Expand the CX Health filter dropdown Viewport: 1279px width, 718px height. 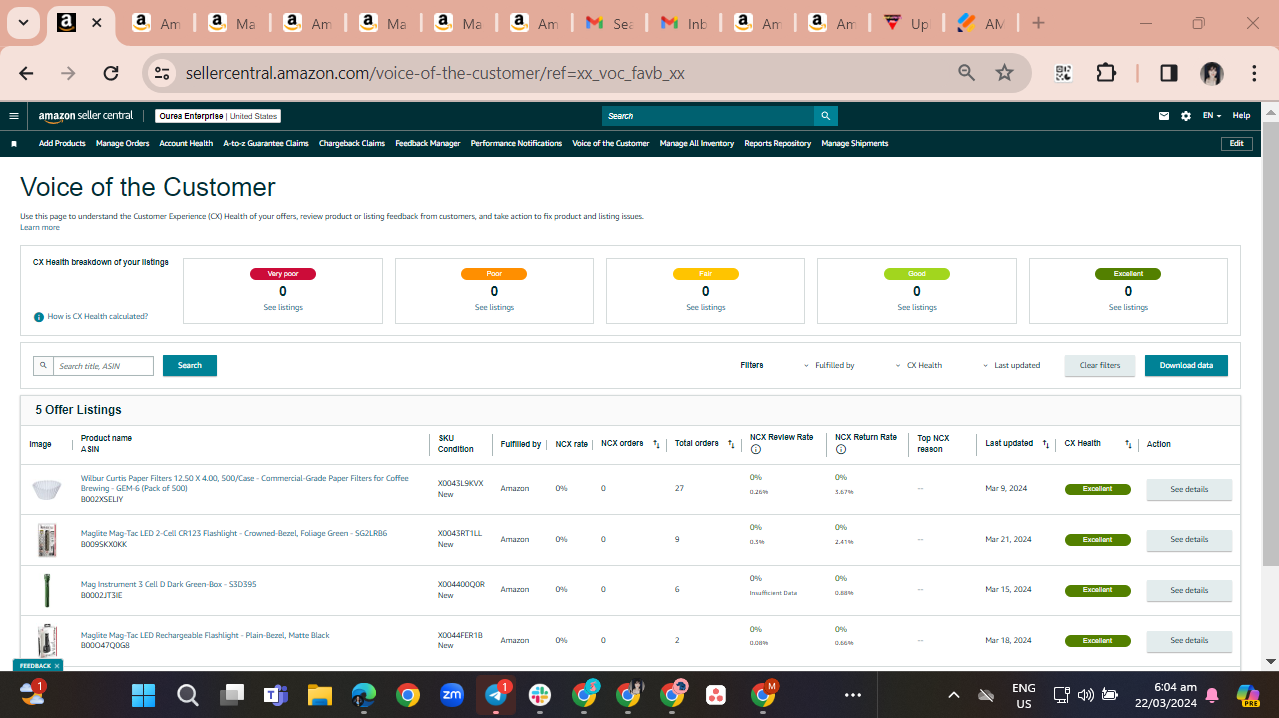[918, 366]
